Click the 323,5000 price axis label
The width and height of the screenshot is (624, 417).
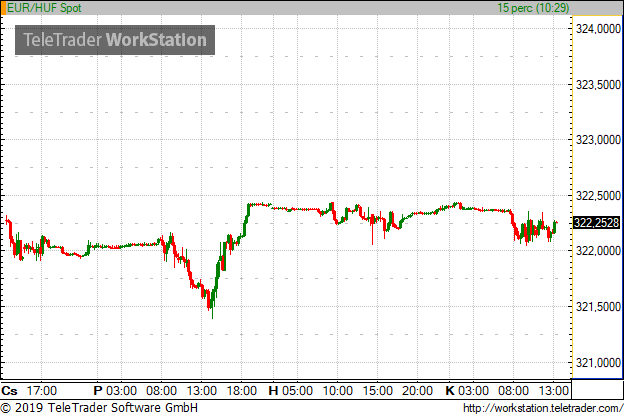(598, 84)
